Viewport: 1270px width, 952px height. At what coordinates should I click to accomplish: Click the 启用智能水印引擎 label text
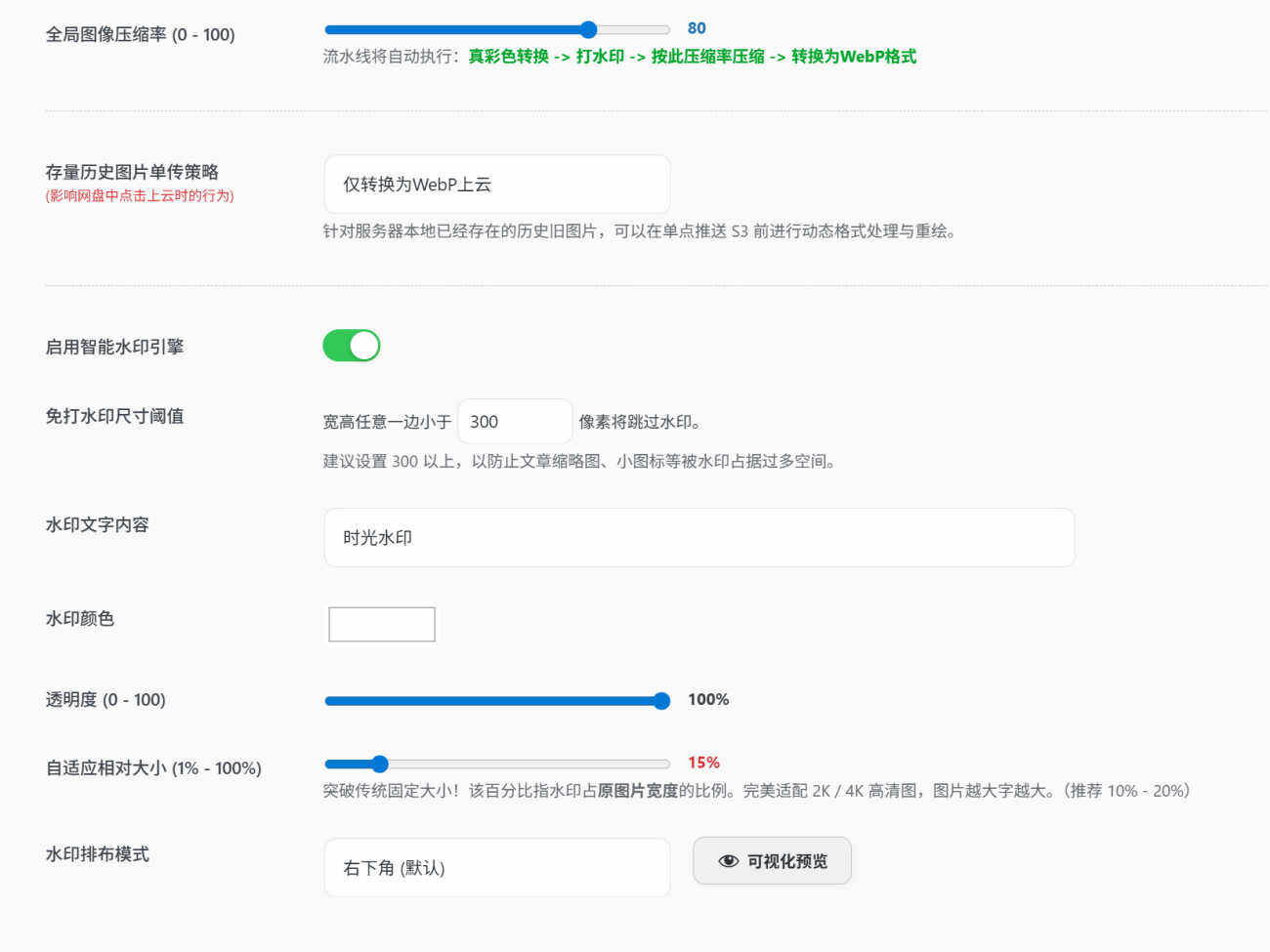114,347
